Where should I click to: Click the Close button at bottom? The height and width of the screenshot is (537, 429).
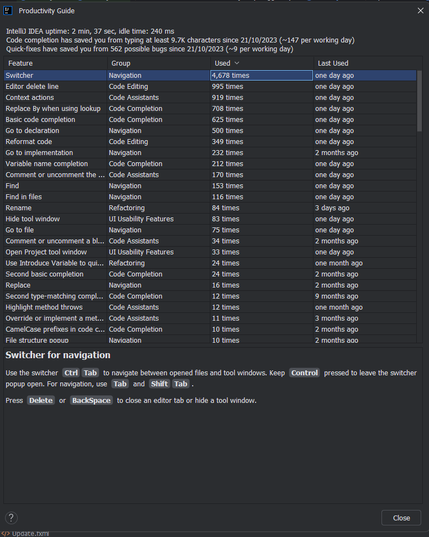click(401, 518)
